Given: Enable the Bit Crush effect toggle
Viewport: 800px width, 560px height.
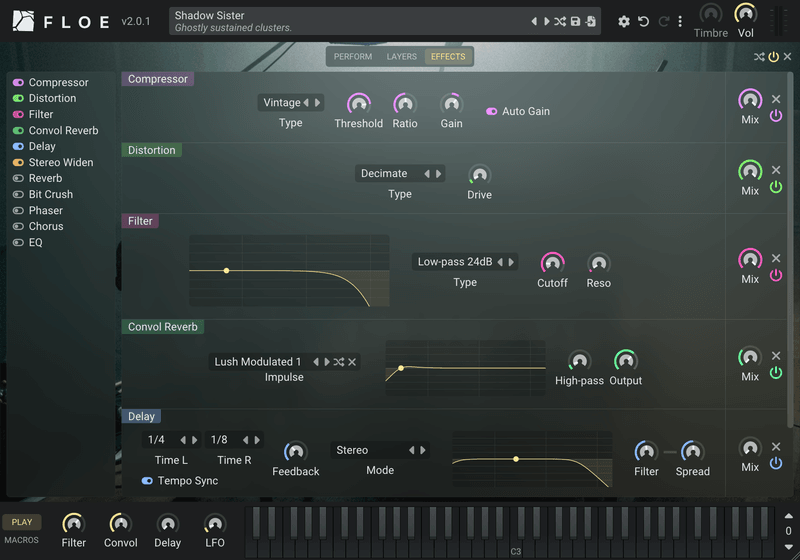Looking at the screenshot, I should click(18, 194).
